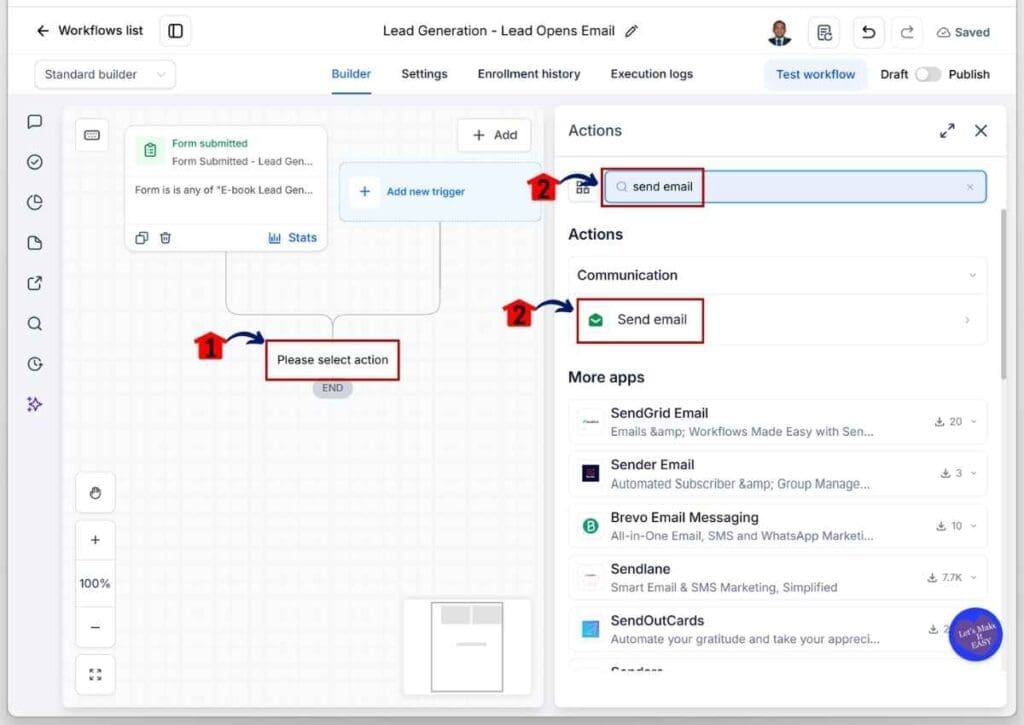This screenshot has width=1024, height=725.
Task: Expand the Actions panel fullscreen
Action: pos(947,131)
